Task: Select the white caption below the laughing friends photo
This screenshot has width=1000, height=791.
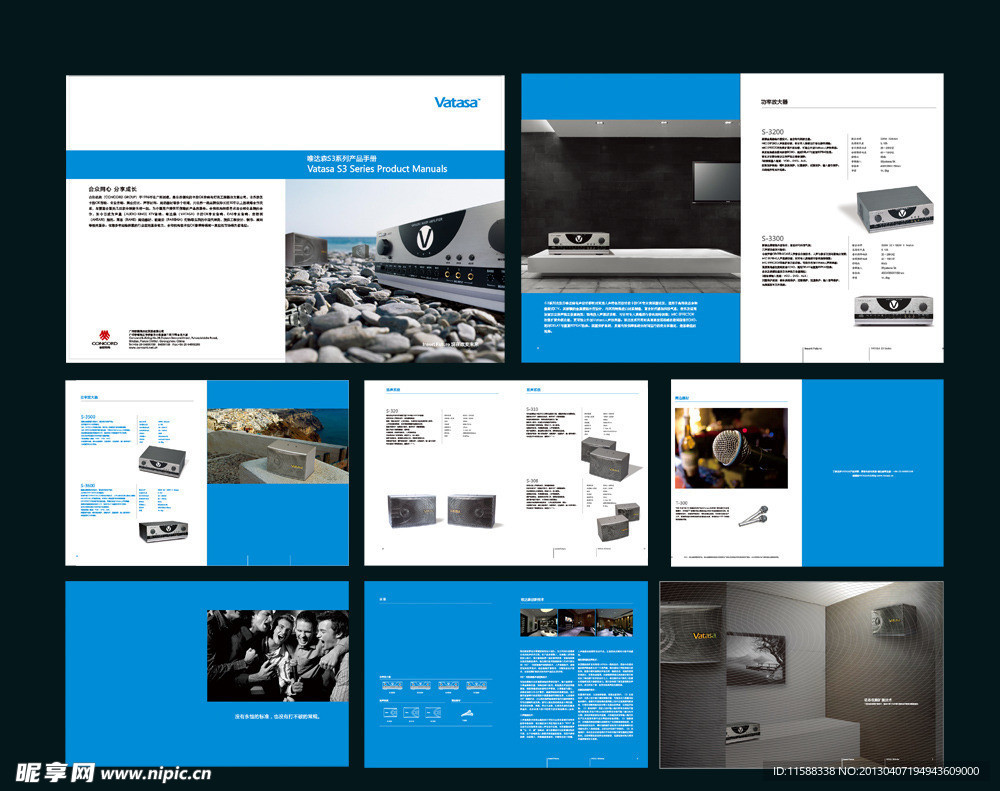Action: pyautogui.click(x=277, y=716)
